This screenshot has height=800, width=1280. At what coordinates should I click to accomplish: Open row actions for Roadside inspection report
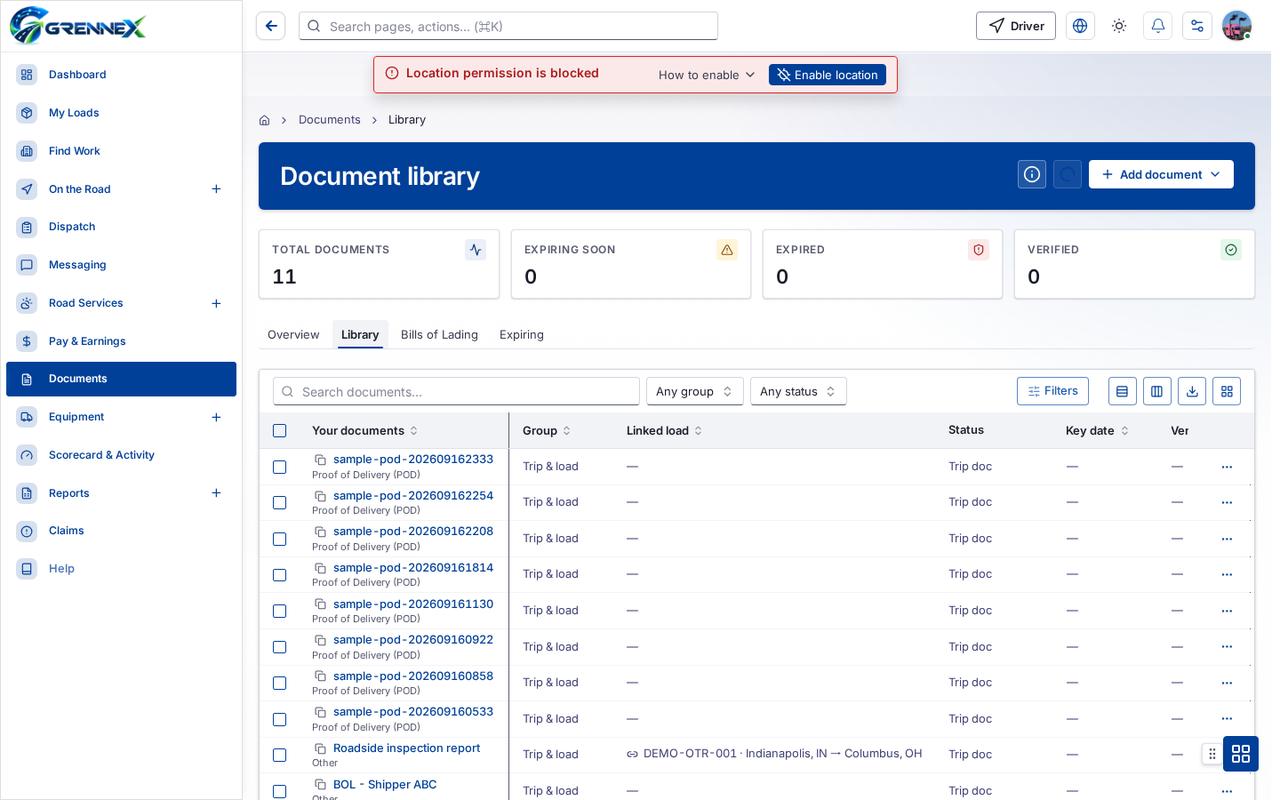1227,754
